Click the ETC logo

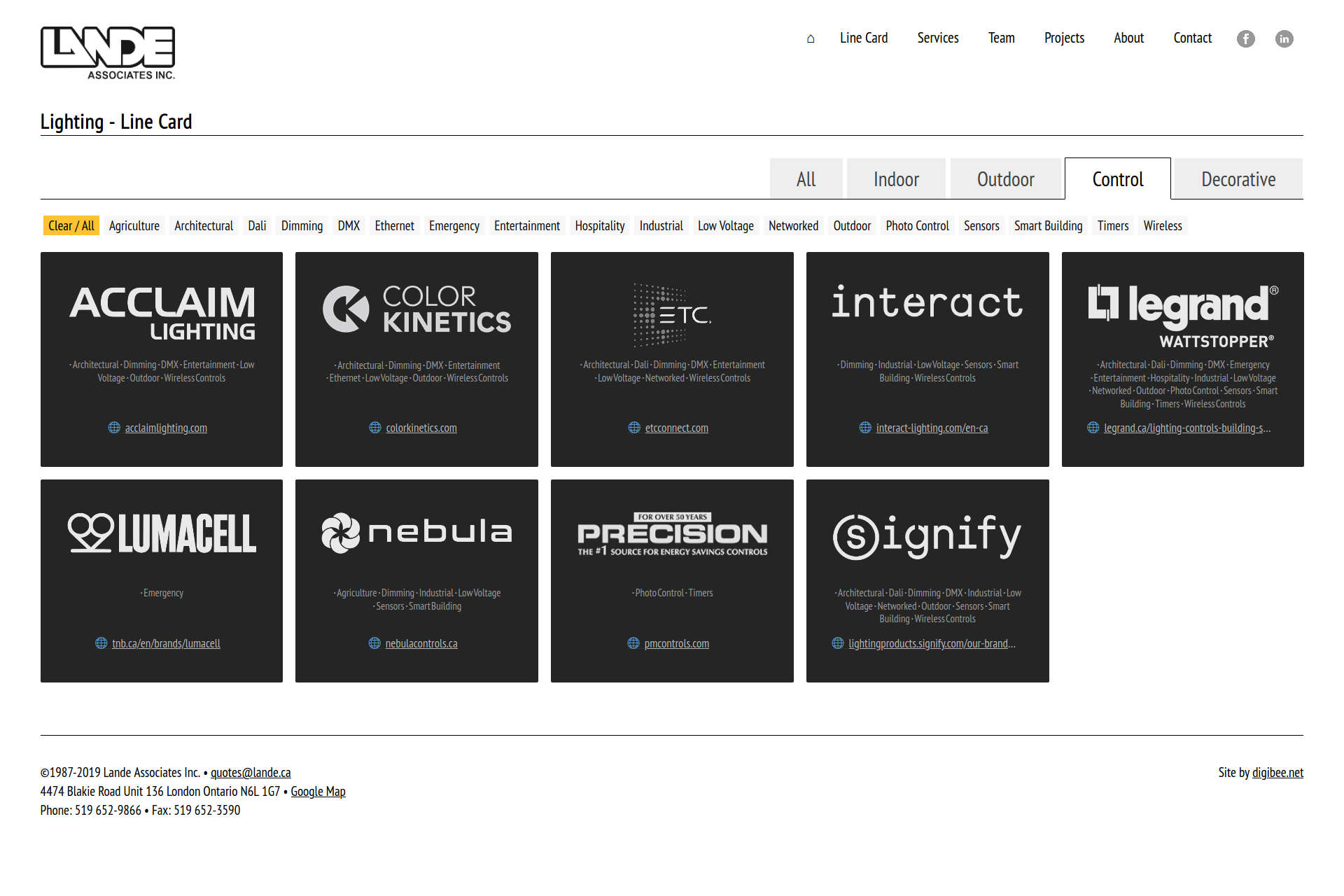672,315
